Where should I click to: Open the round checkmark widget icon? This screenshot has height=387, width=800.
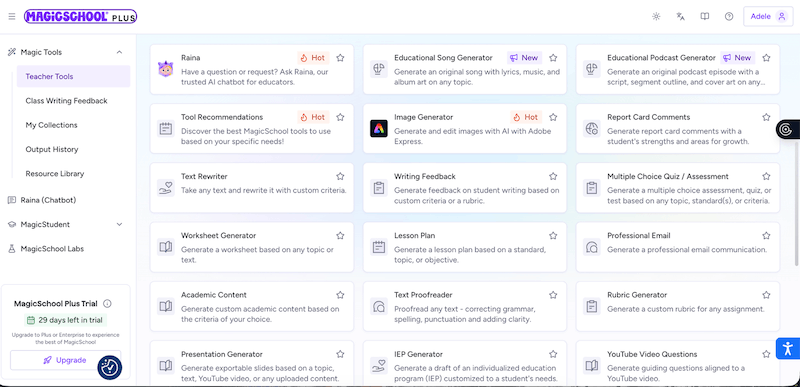tap(110, 368)
